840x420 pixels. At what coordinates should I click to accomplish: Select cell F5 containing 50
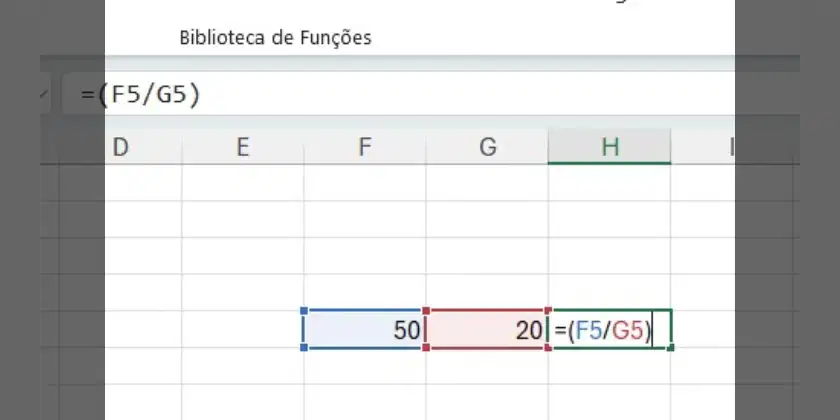(x=365, y=329)
